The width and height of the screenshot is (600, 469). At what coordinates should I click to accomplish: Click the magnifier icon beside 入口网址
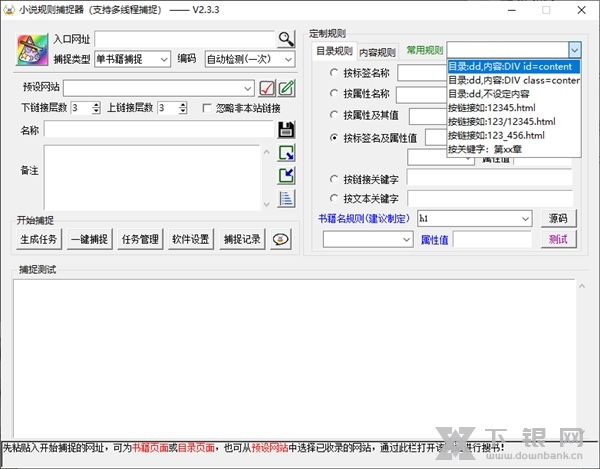click(x=287, y=39)
